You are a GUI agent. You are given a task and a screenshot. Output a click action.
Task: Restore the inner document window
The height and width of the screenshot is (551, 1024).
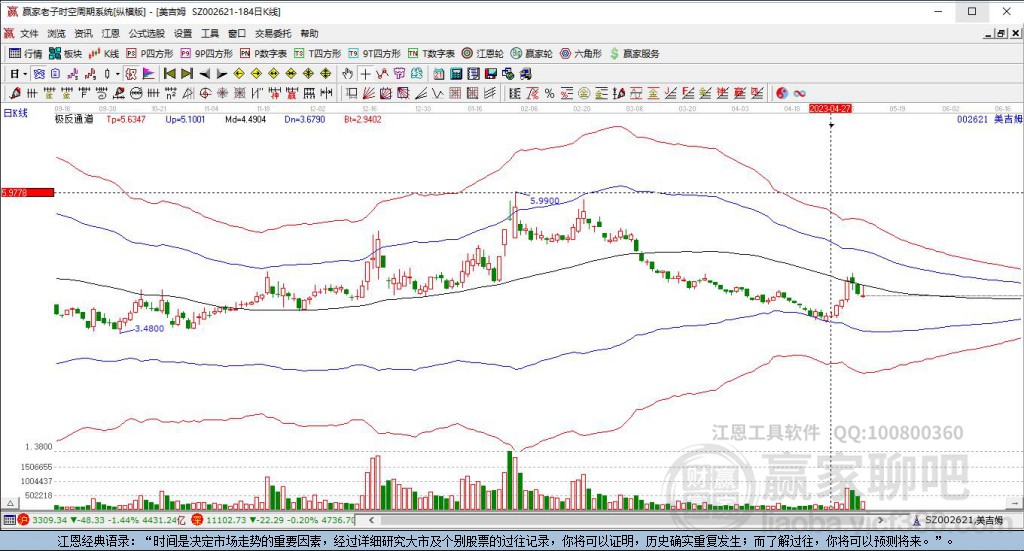[x=1000, y=33]
